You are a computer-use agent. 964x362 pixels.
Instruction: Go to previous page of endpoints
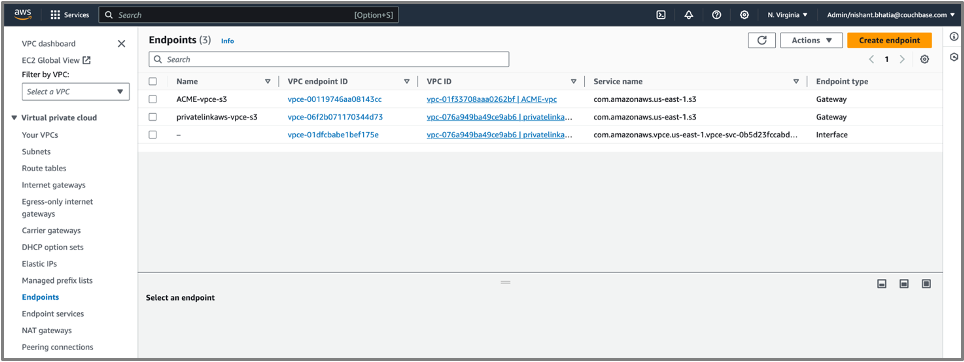pyautogui.click(x=871, y=60)
